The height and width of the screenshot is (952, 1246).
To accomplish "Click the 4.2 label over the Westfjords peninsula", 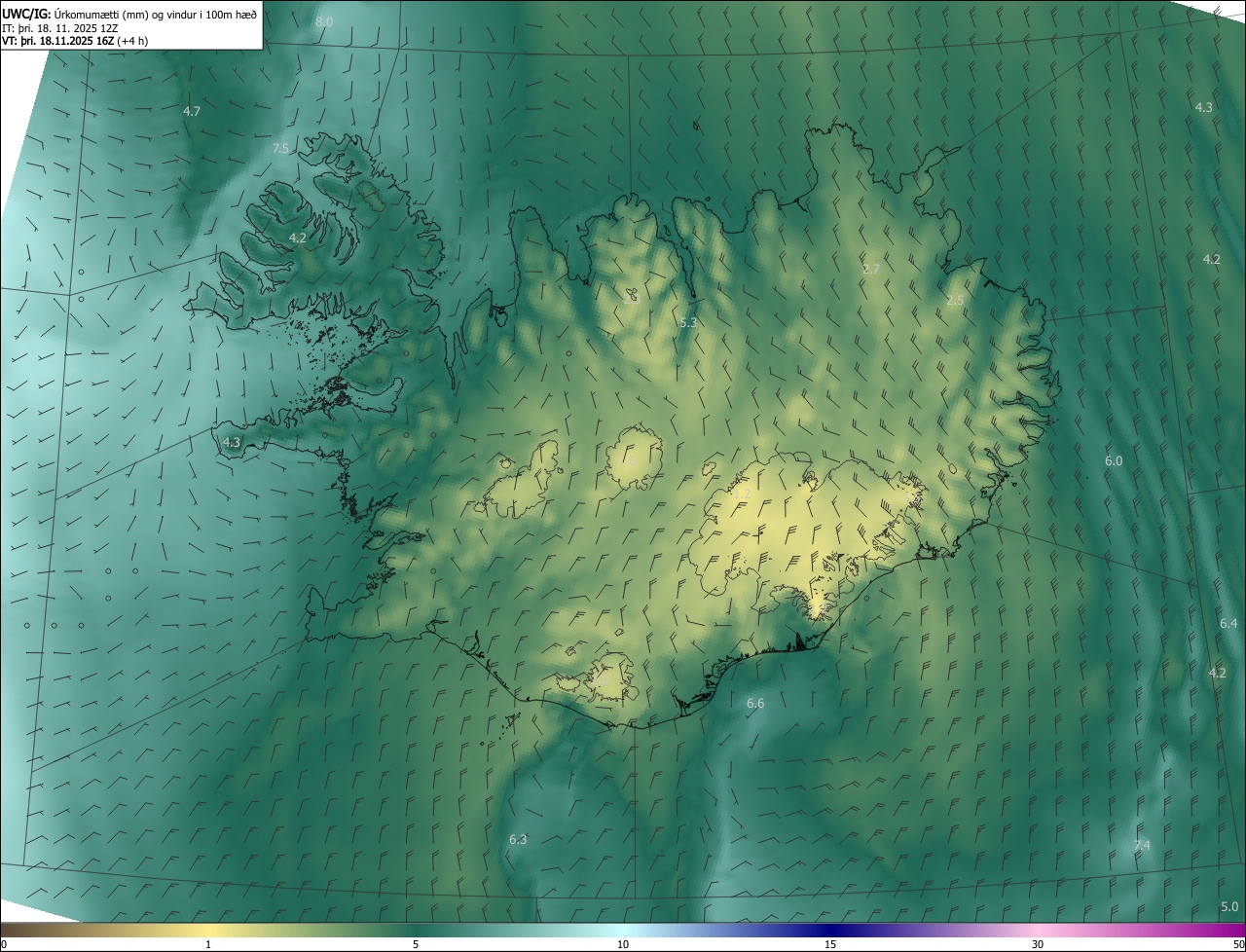I will tap(298, 238).
